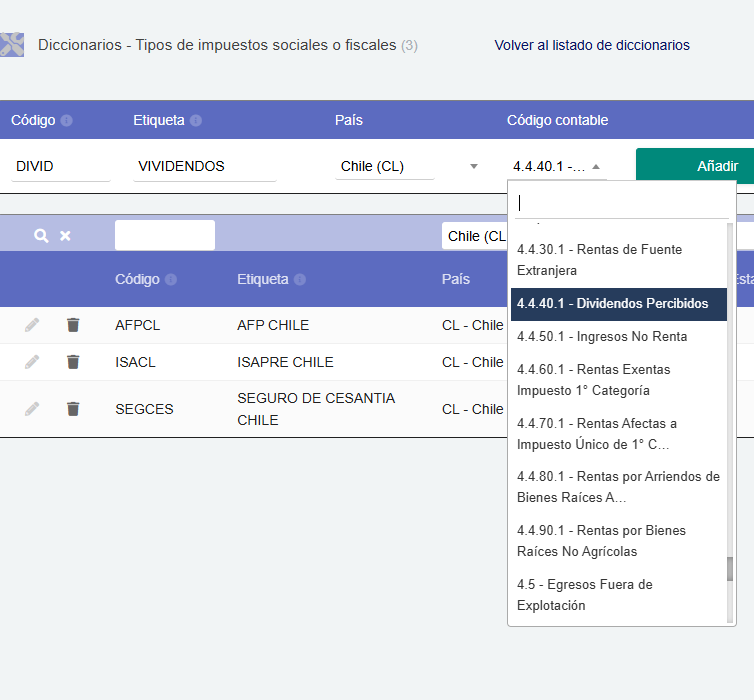The image size is (754, 700).
Task: Delete the ISACL row using the trash icon
Action: [73, 362]
